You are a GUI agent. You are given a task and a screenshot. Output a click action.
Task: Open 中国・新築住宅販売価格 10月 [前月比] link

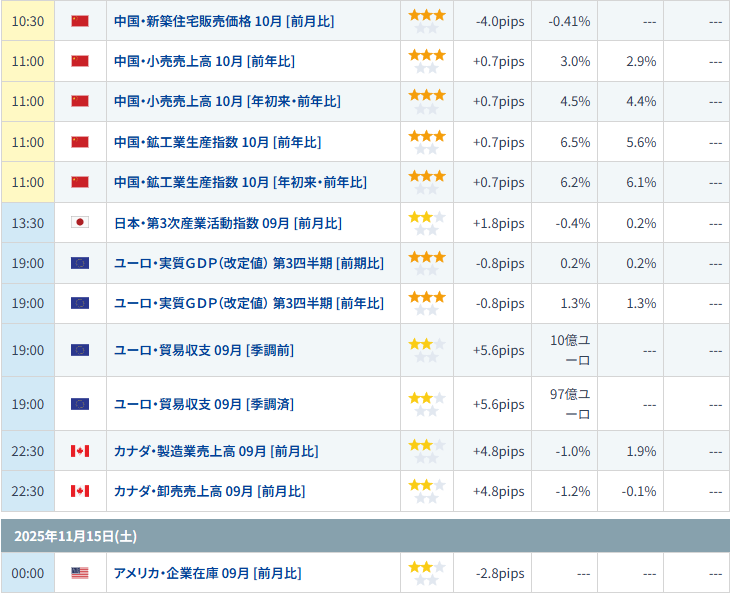click(224, 21)
